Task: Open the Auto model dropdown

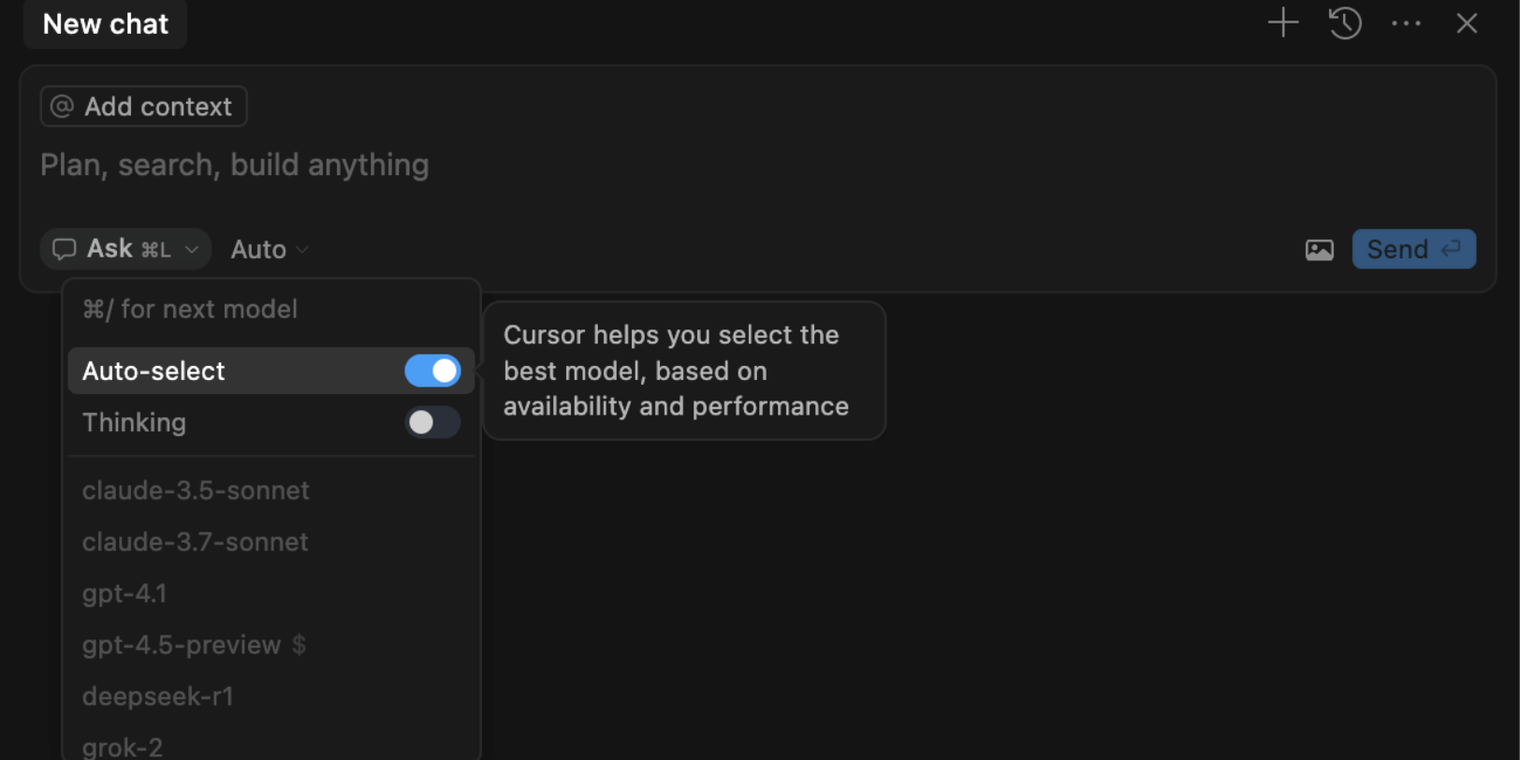Action: pos(270,250)
